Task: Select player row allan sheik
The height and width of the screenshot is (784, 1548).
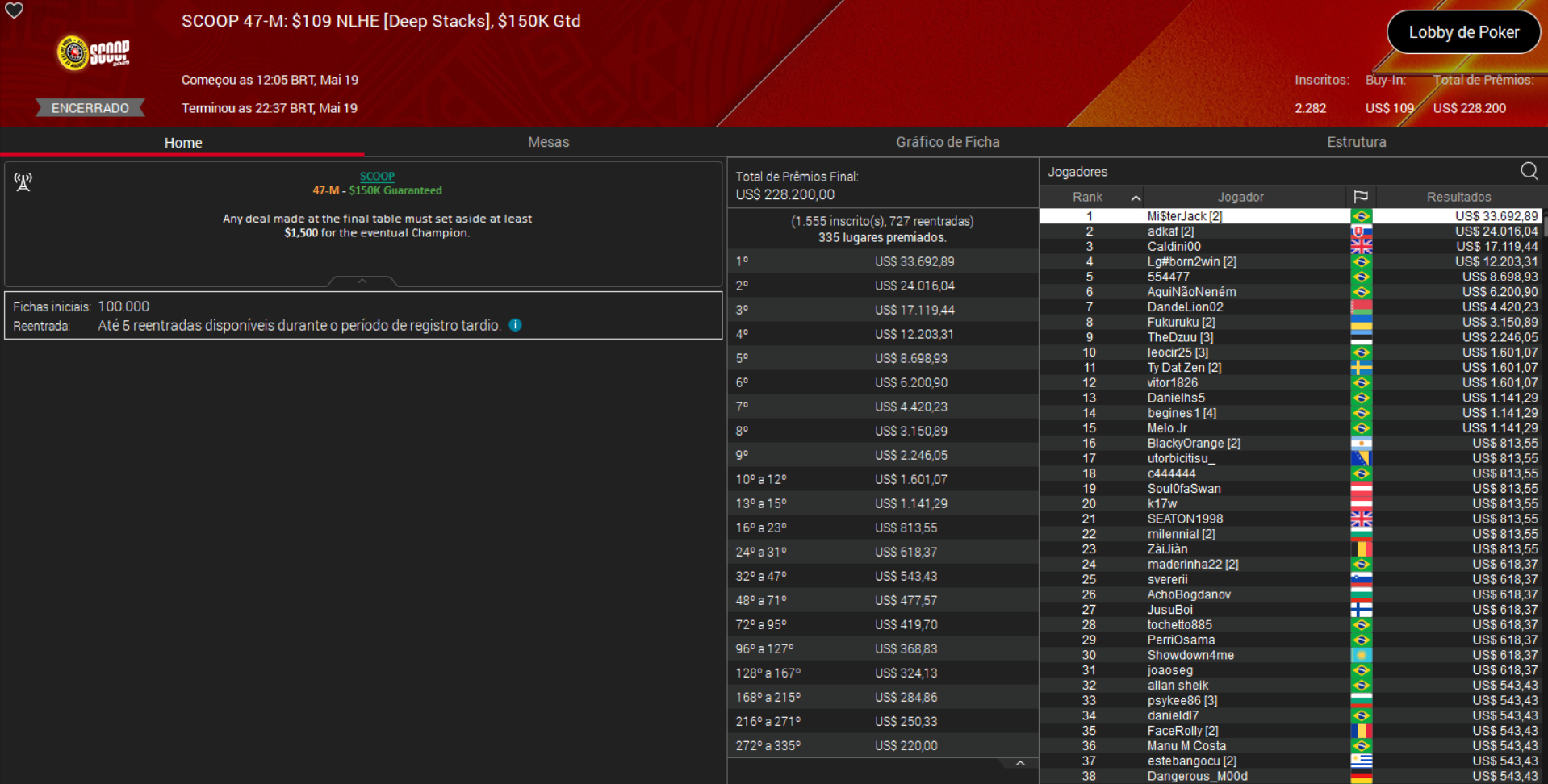Action: pyautogui.click(x=1290, y=686)
